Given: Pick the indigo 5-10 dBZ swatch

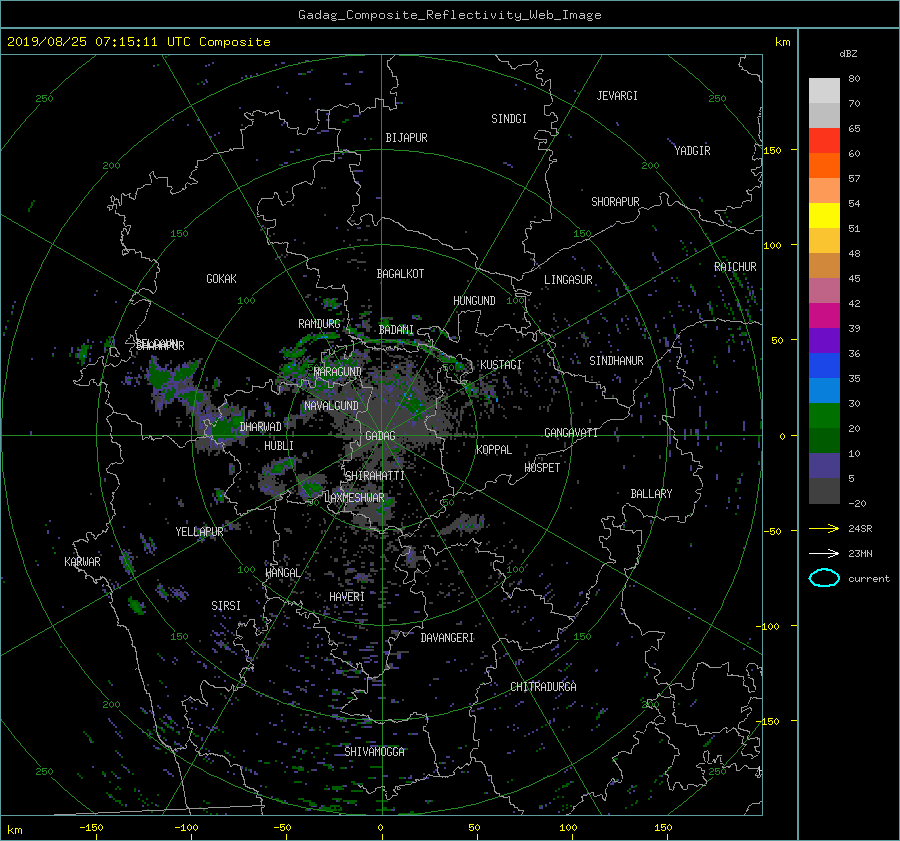Looking at the screenshot, I should click(x=824, y=466).
